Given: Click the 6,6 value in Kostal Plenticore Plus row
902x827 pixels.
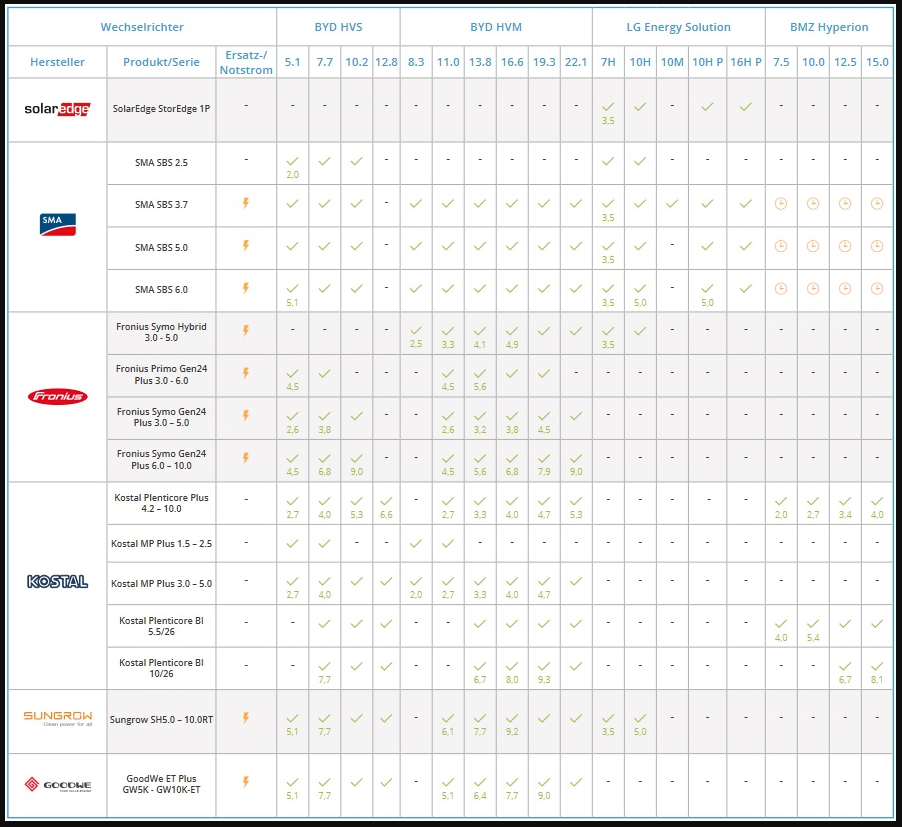Looking at the screenshot, I should 386,515.
